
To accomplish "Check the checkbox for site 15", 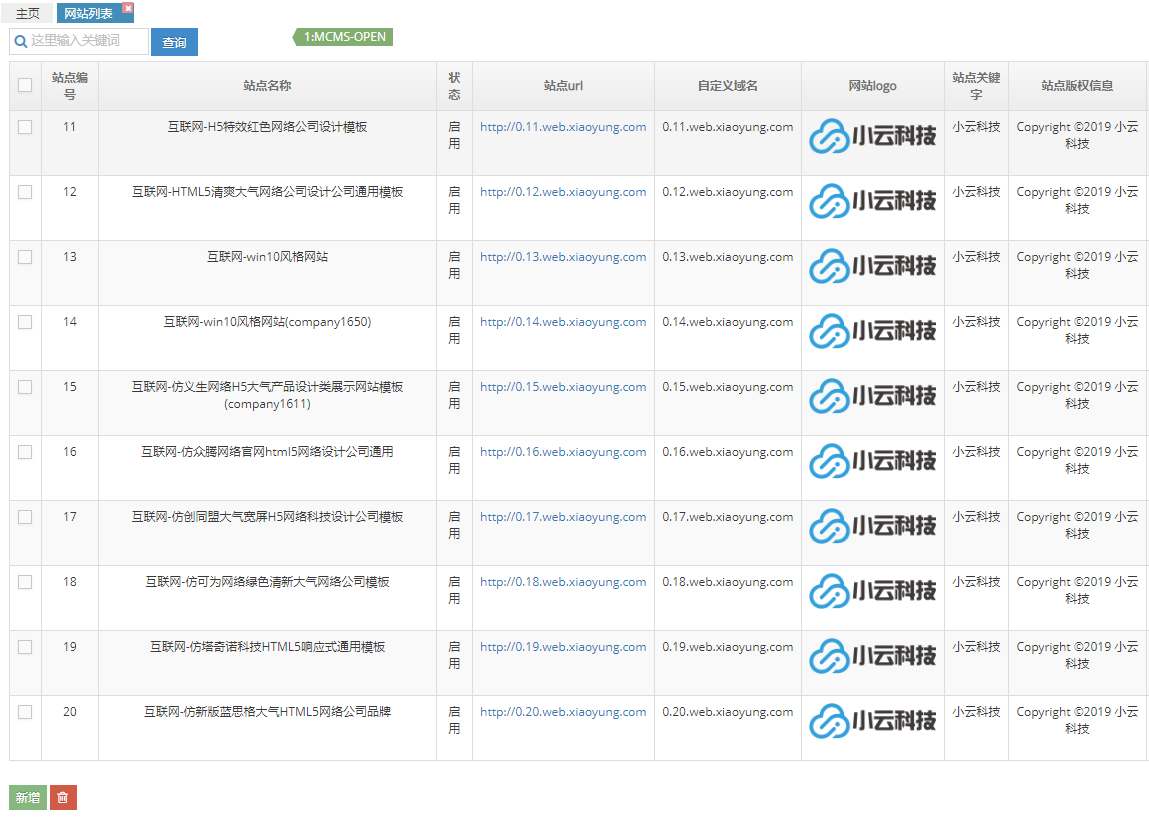I will [25, 387].
